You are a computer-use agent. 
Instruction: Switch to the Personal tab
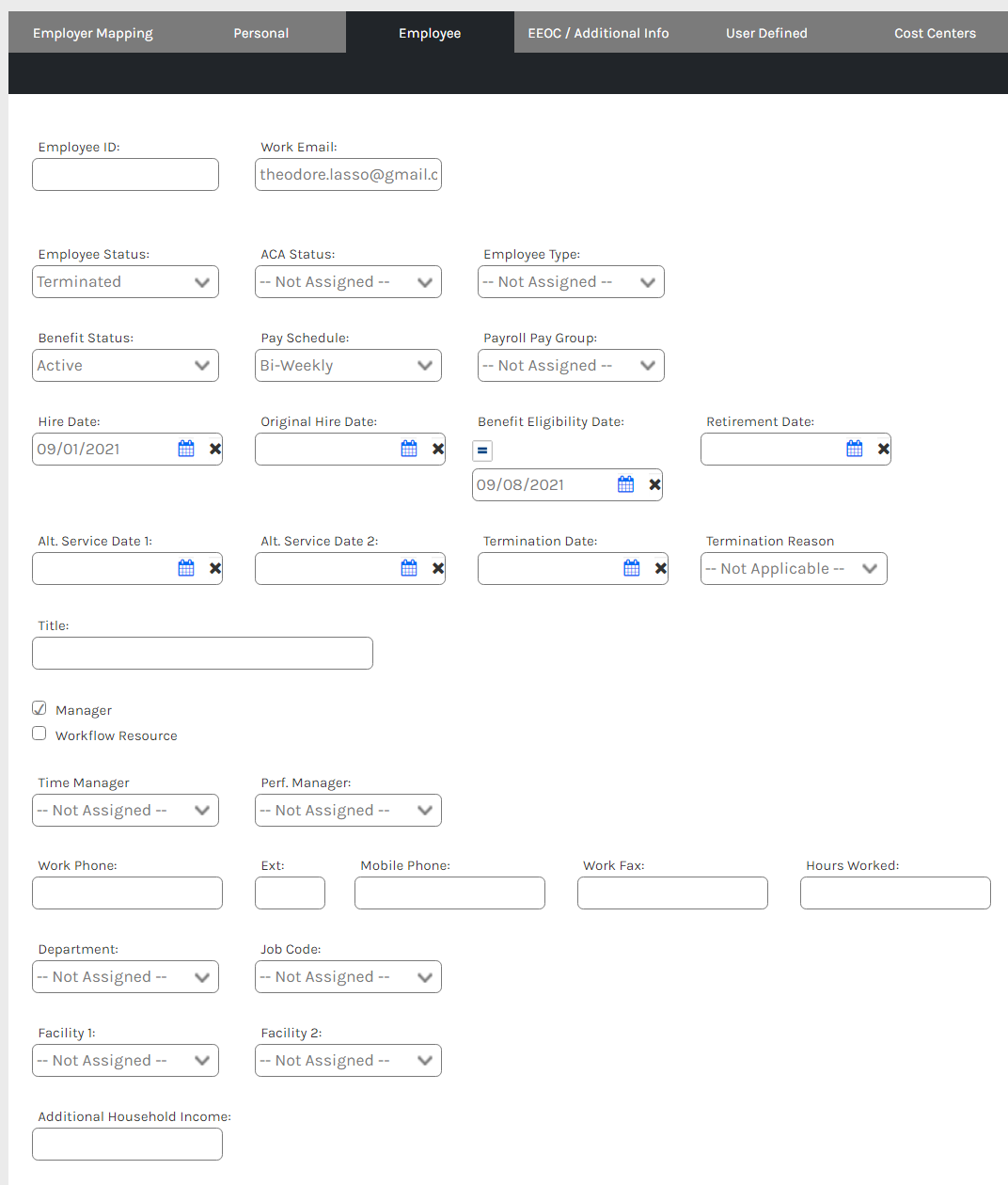(x=261, y=33)
